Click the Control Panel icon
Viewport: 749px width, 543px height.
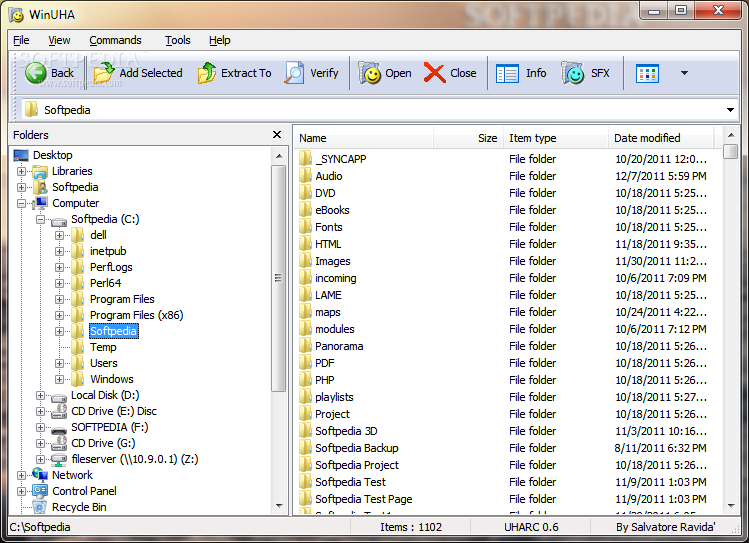click(40, 491)
